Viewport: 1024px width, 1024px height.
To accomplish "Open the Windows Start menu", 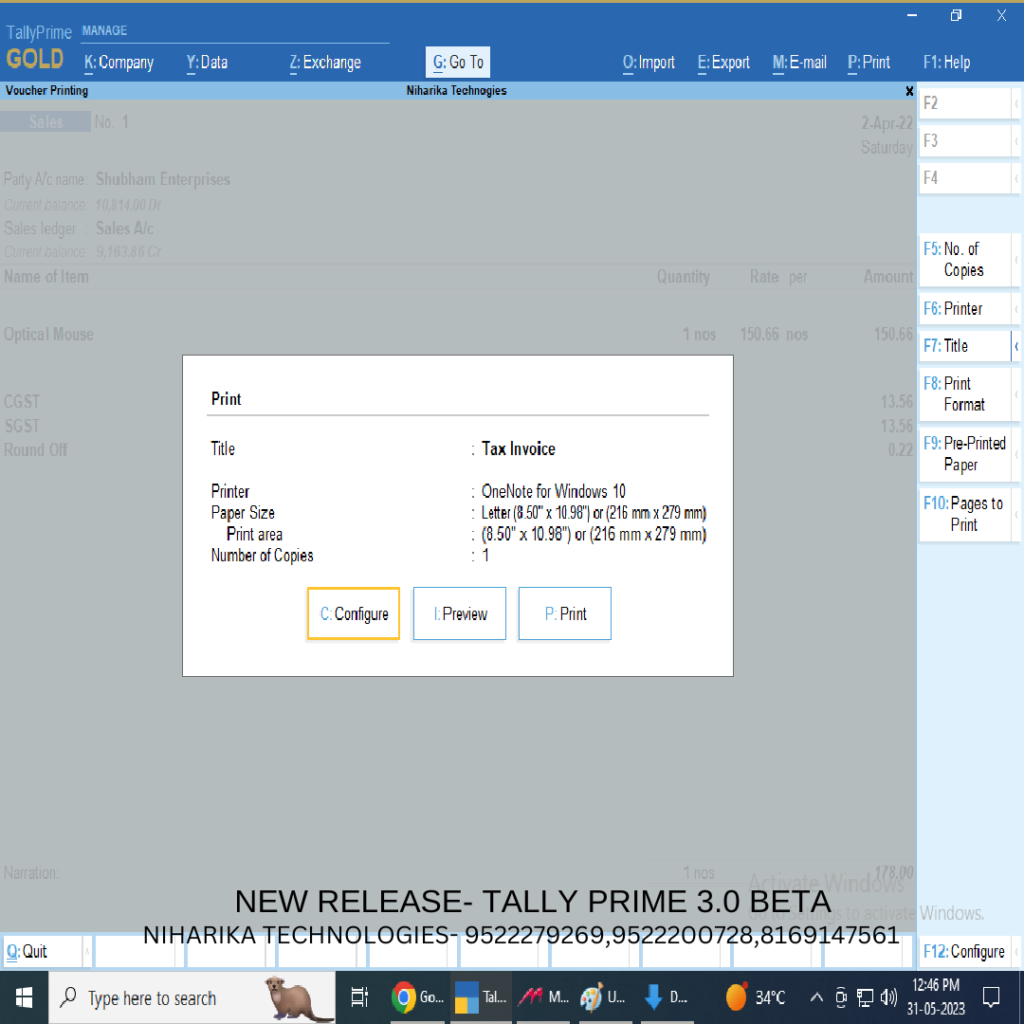I will tap(24, 998).
